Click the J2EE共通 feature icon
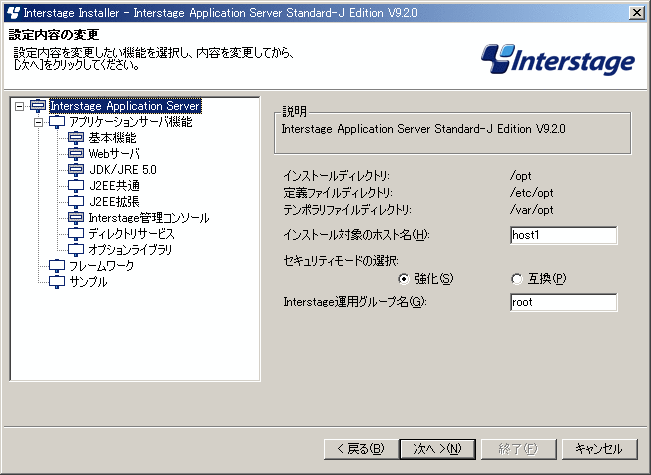Image resolution: width=651 pixels, height=475 pixels. pyautogui.click(x=76, y=186)
